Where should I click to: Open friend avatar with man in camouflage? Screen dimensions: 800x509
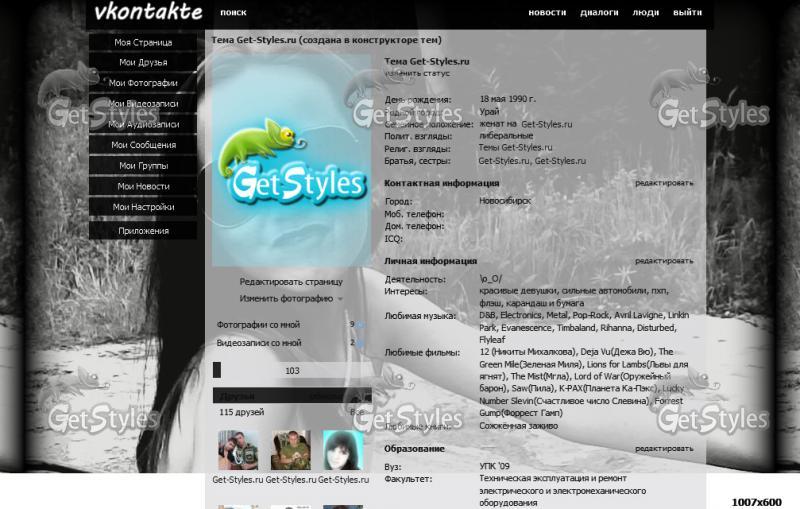coord(291,450)
